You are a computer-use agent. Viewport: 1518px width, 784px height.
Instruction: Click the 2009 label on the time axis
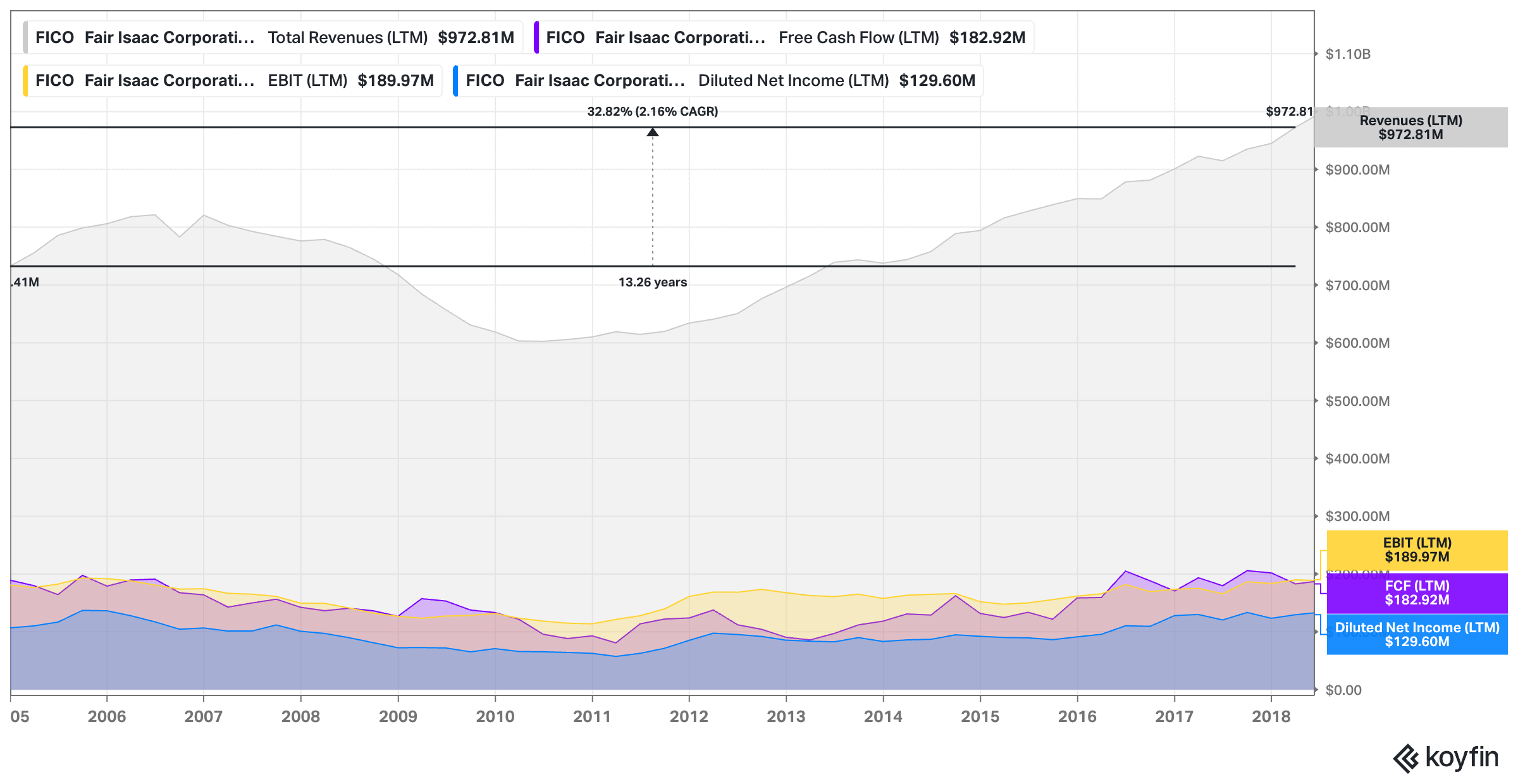pyautogui.click(x=398, y=716)
